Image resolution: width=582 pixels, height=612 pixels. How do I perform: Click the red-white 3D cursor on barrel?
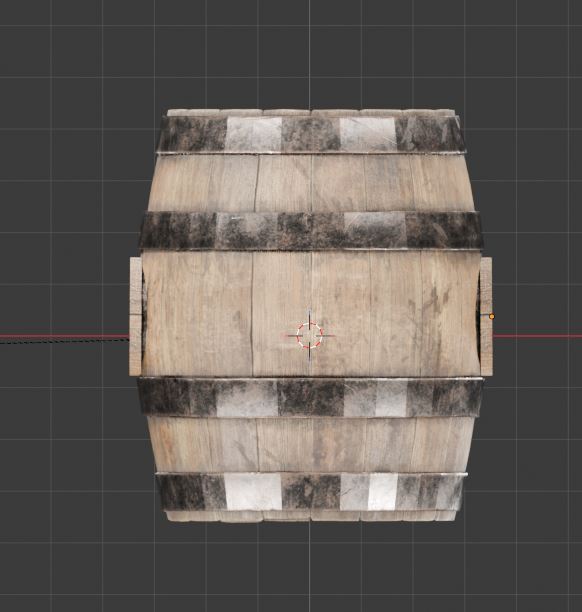pos(310,335)
